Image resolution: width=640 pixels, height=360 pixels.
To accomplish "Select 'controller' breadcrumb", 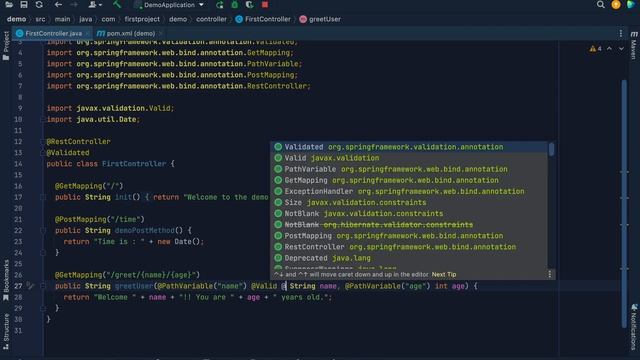I will pyautogui.click(x=211, y=19).
